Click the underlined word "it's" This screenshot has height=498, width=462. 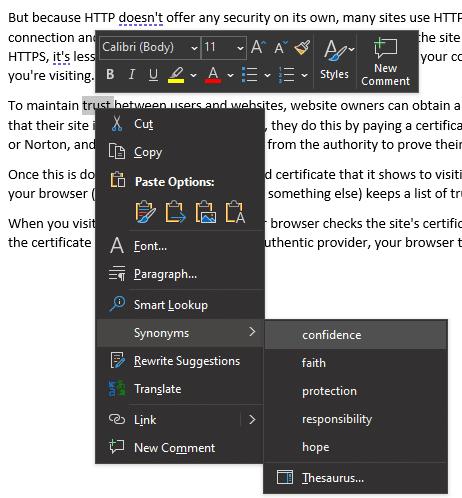(x=61, y=57)
